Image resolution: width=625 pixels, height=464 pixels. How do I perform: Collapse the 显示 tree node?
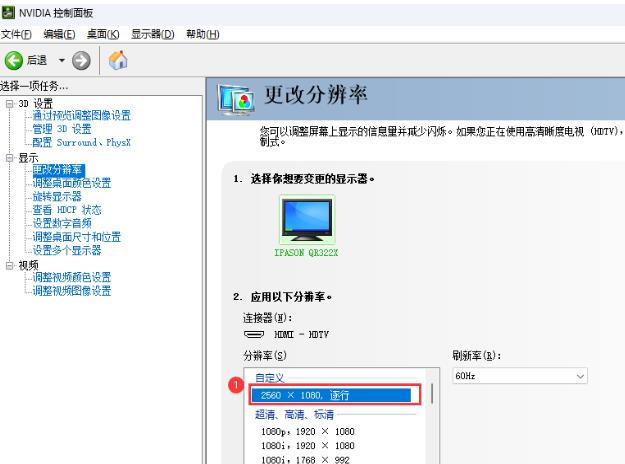click(10, 158)
